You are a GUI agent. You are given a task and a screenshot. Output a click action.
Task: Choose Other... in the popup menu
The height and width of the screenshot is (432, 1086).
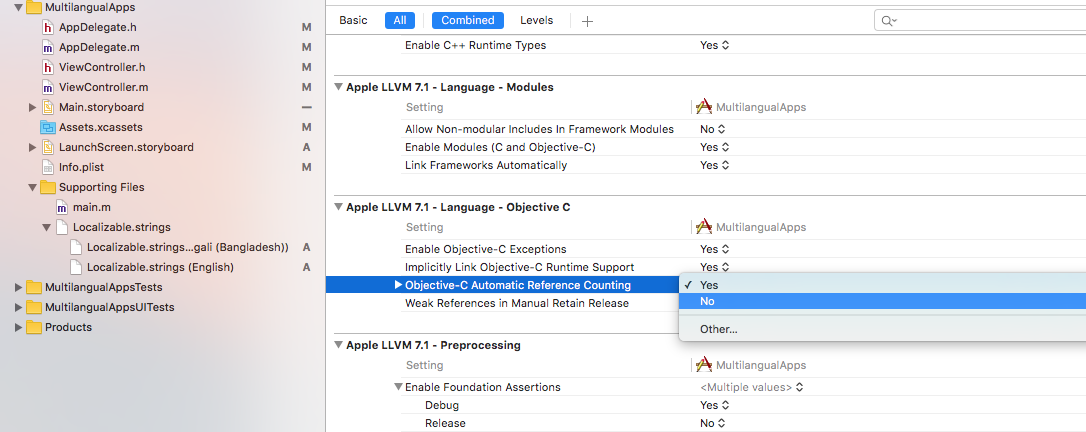point(882,329)
